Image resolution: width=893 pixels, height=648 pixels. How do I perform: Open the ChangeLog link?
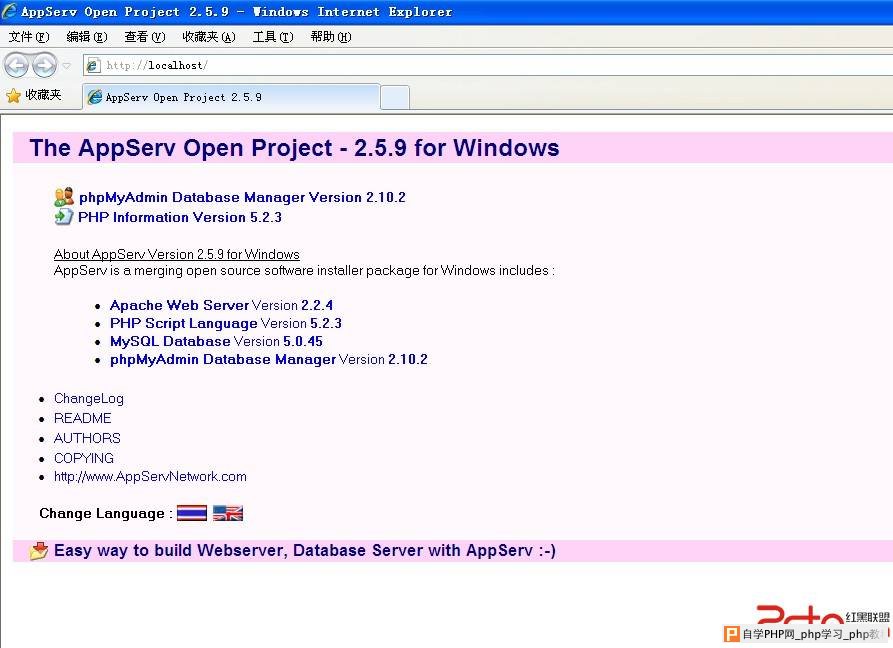pyautogui.click(x=89, y=399)
